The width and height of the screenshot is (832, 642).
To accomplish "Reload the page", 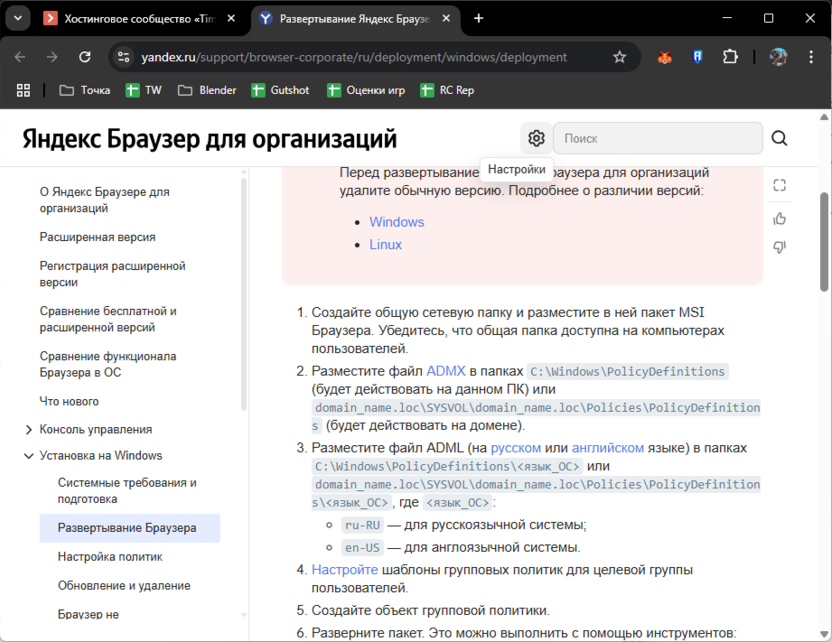I will (85, 57).
